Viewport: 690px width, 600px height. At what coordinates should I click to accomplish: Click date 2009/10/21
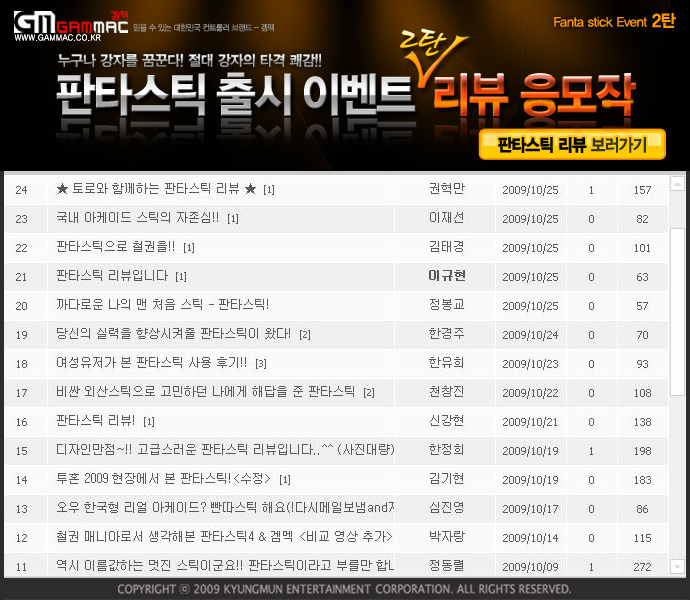(x=530, y=422)
